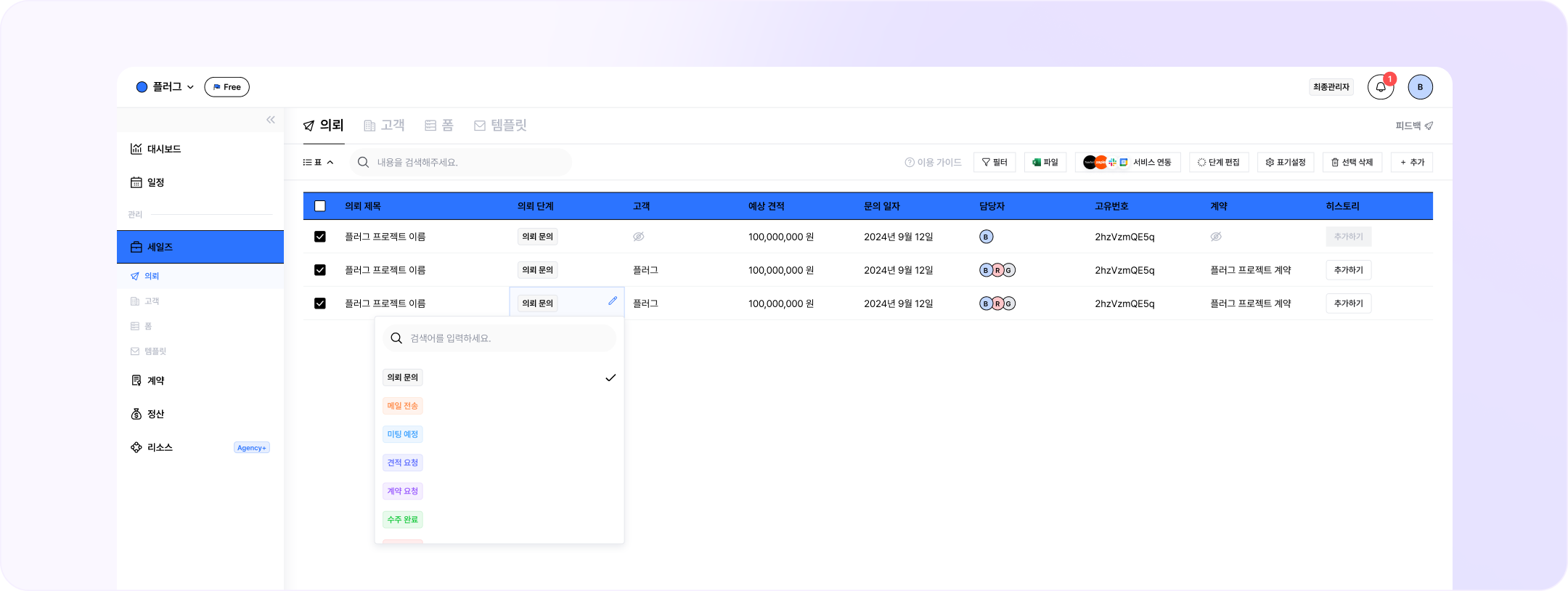1568x591 pixels.
Task: Switch to the 템플릿 tab
Action: (x=500, y=126)
